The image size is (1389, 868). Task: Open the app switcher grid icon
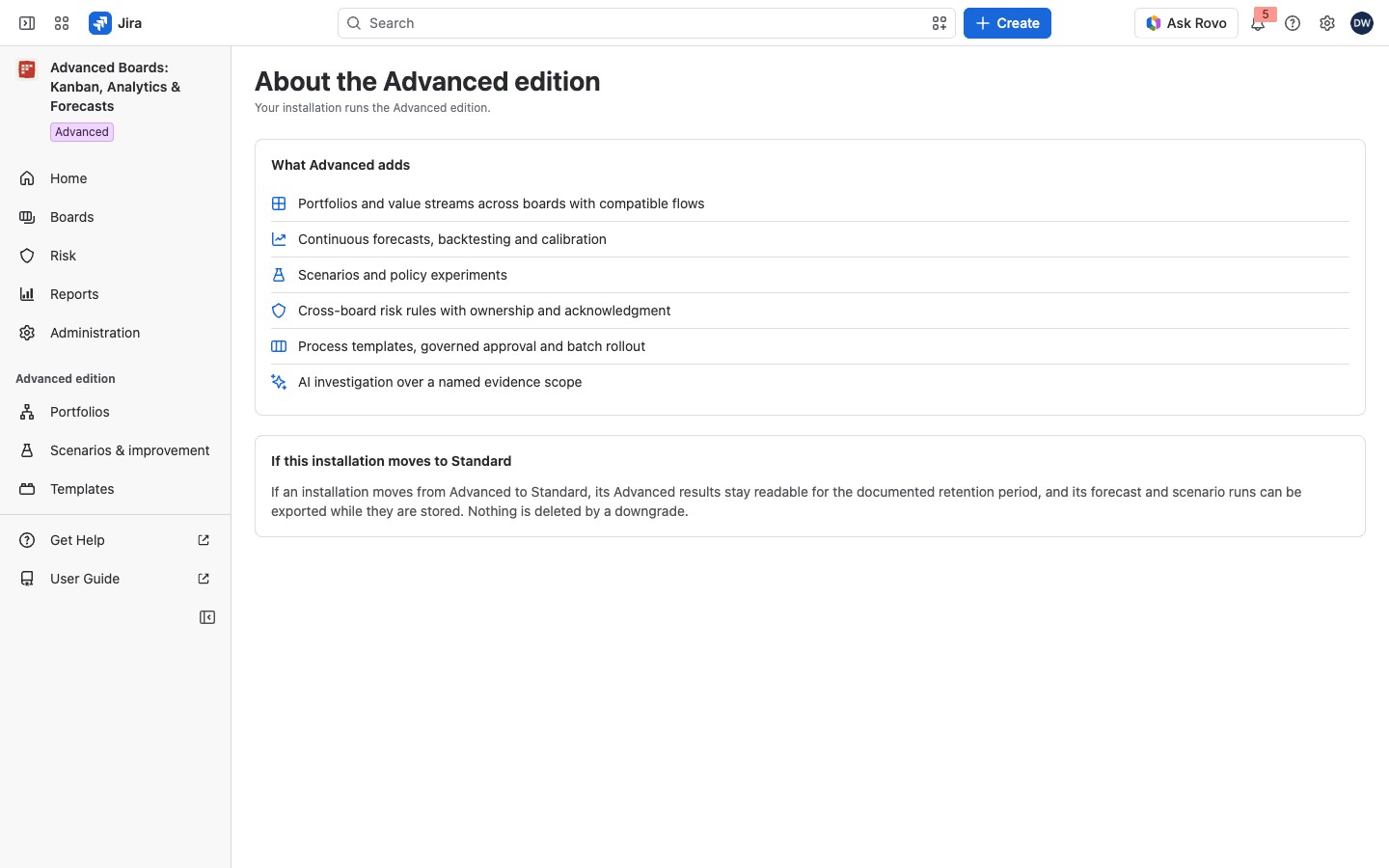click(x=62, y=23)
